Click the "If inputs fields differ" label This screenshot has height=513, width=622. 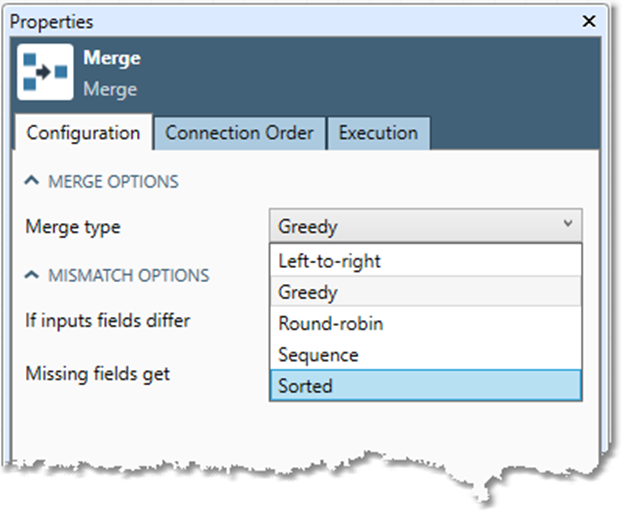107,321
